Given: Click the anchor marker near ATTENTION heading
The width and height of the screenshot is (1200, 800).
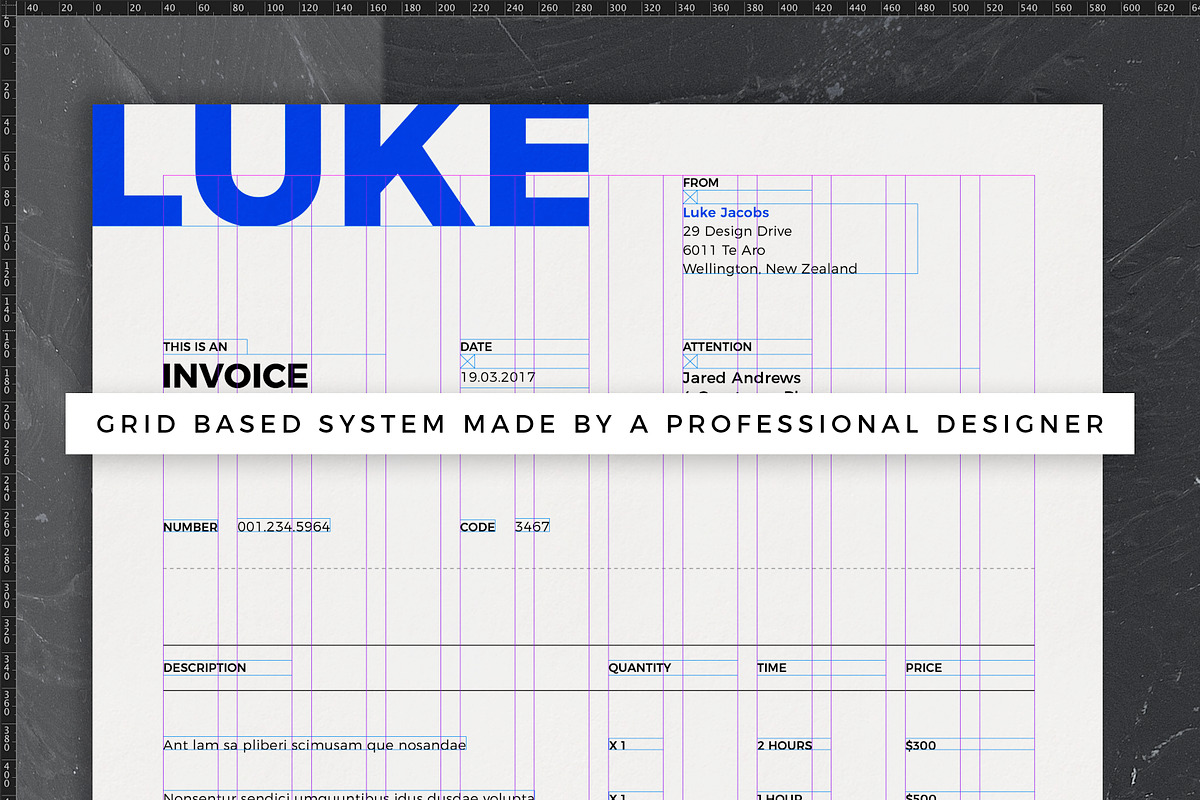Looking at the screenshot, I should (688, 361).
